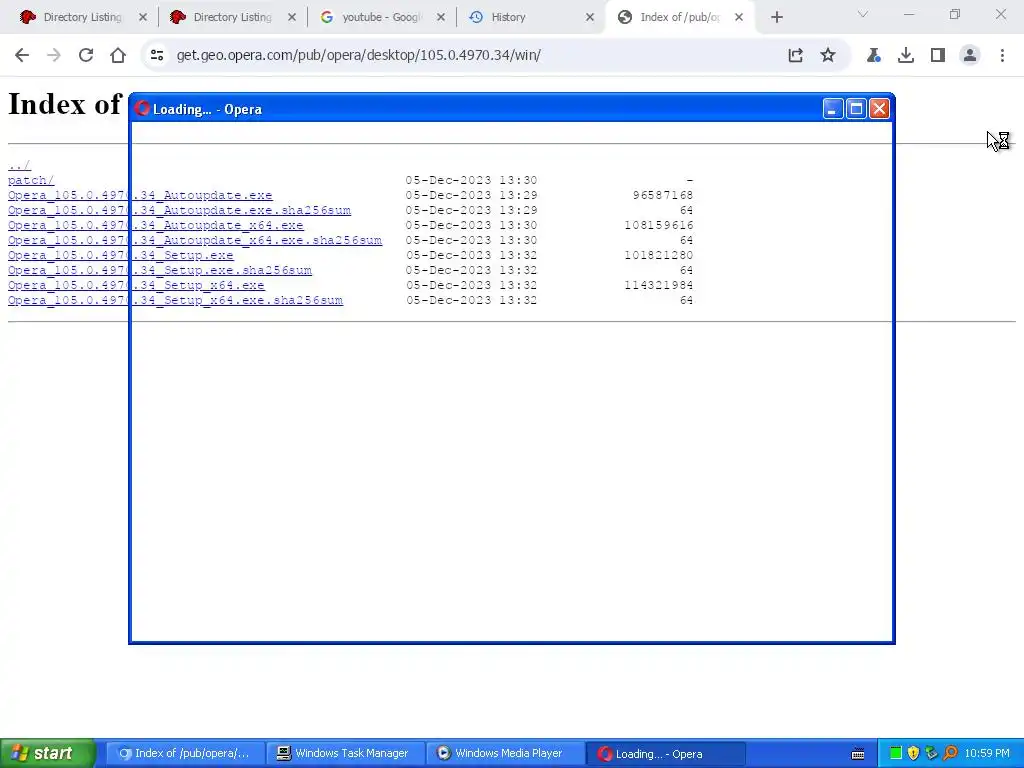Download Opera_105.0.4970.34_Setup_x64.exe.sha256sum link
The height and width of the screenshot is (768, 1024).
[x=176, y=300]
